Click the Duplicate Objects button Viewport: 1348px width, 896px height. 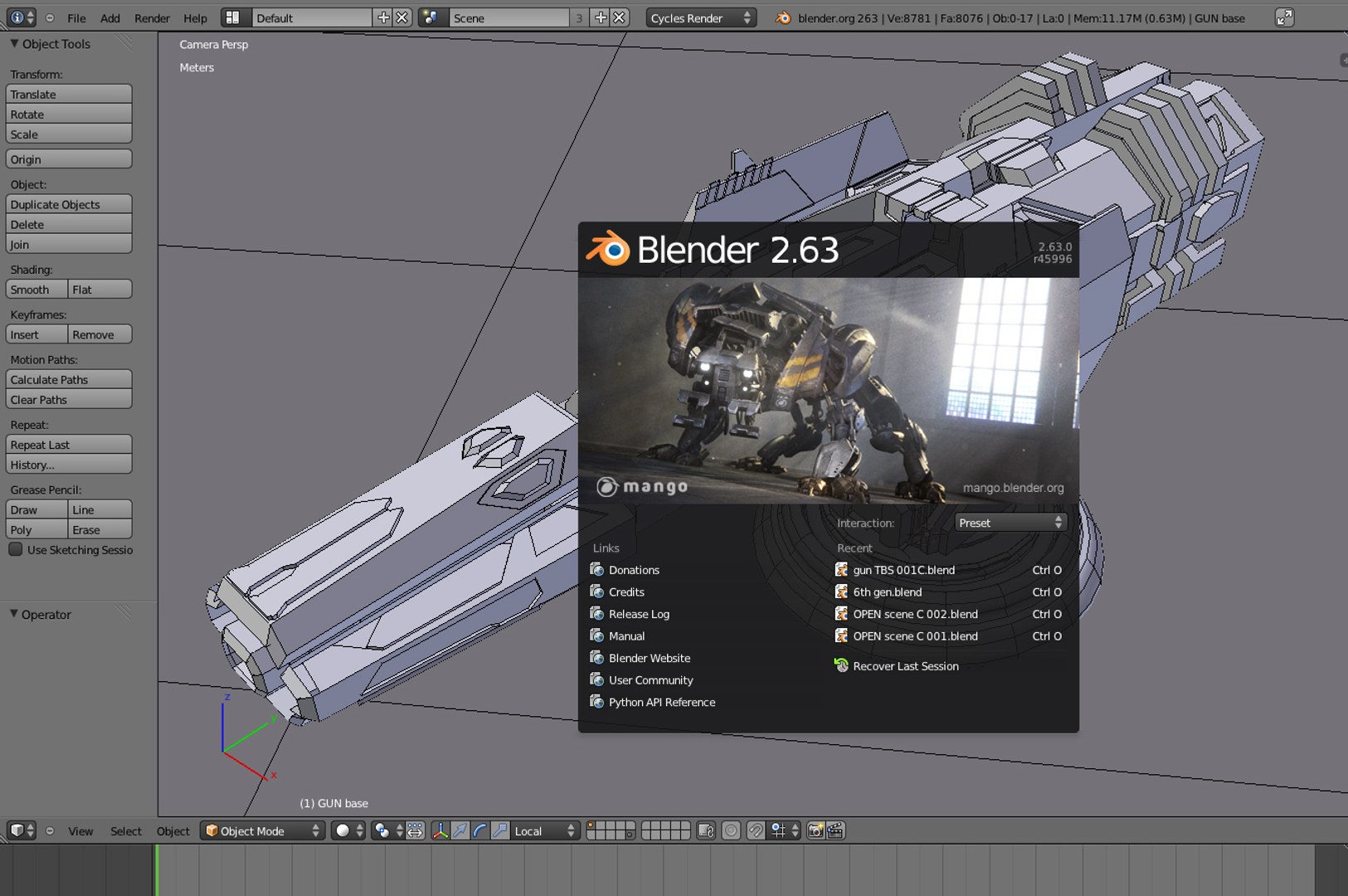69,204
